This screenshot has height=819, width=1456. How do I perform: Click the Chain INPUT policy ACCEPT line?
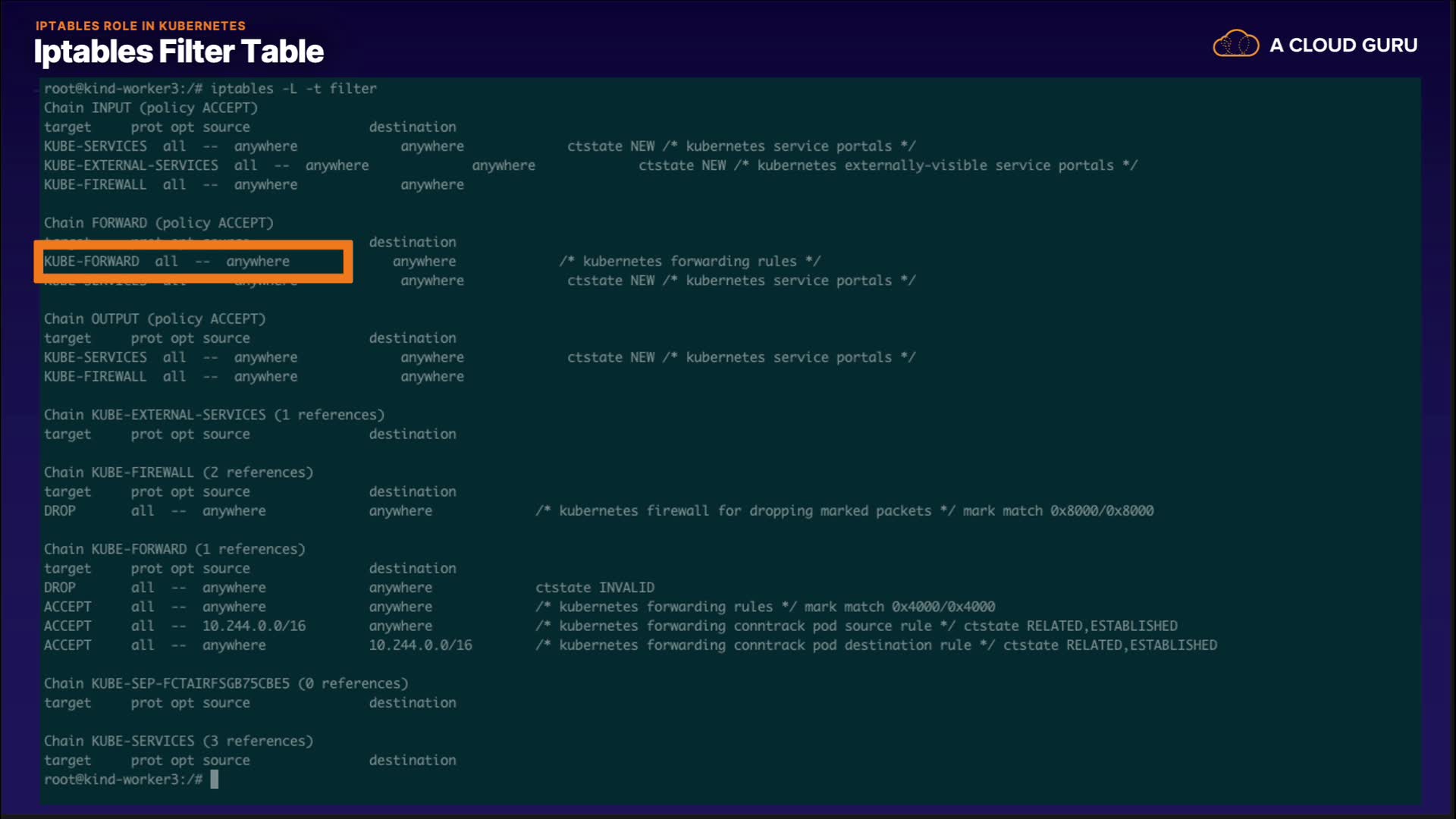(x=150, y=108)
